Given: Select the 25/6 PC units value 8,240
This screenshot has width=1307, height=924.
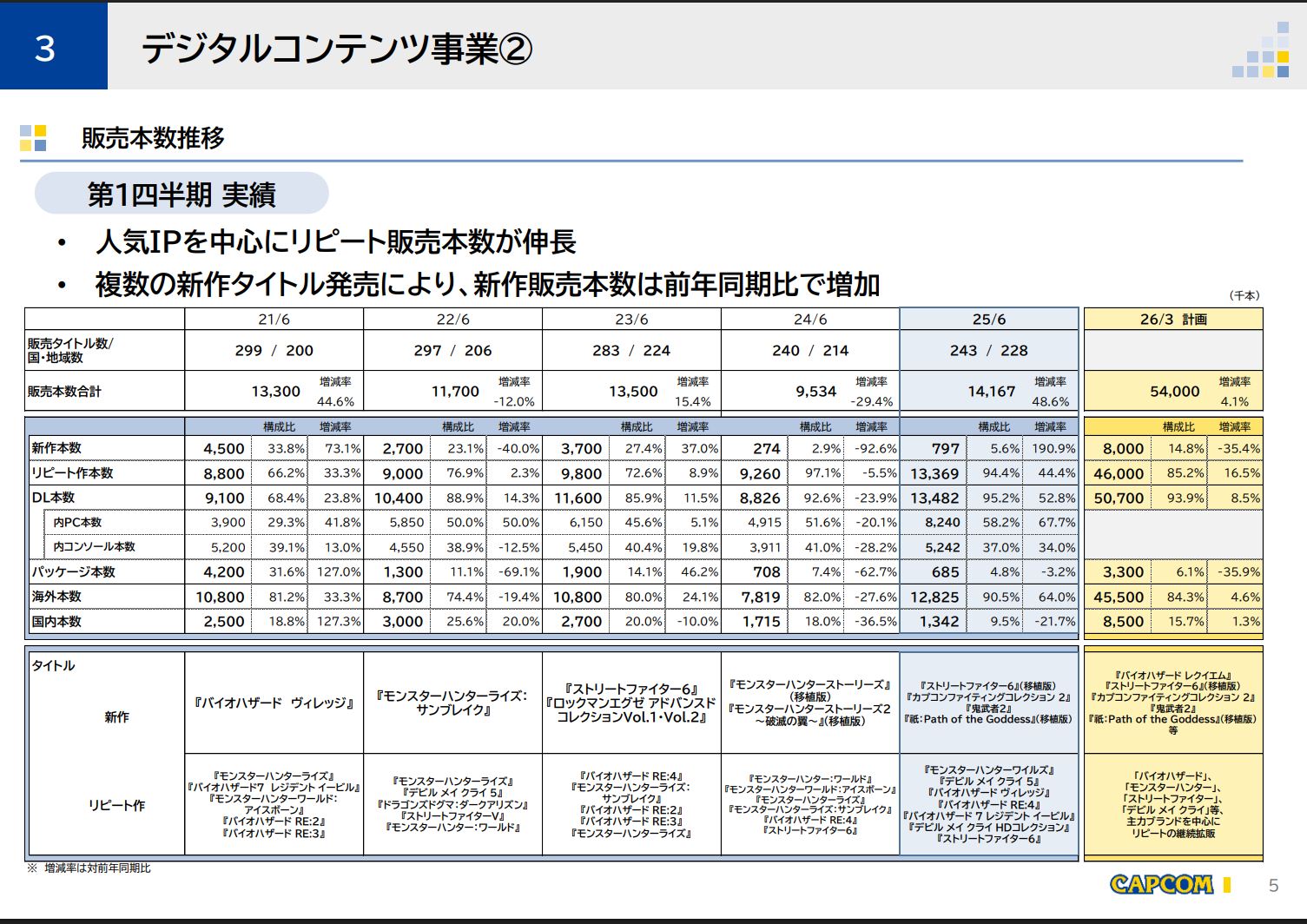Looking at the screenshot, I should tap(942, 523).
